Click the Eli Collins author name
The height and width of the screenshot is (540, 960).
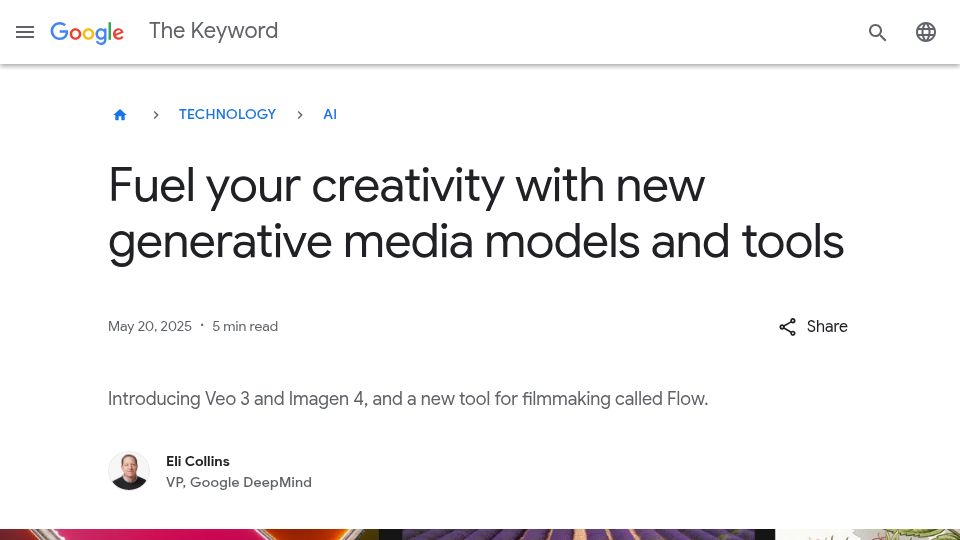[x=198, y=461]
